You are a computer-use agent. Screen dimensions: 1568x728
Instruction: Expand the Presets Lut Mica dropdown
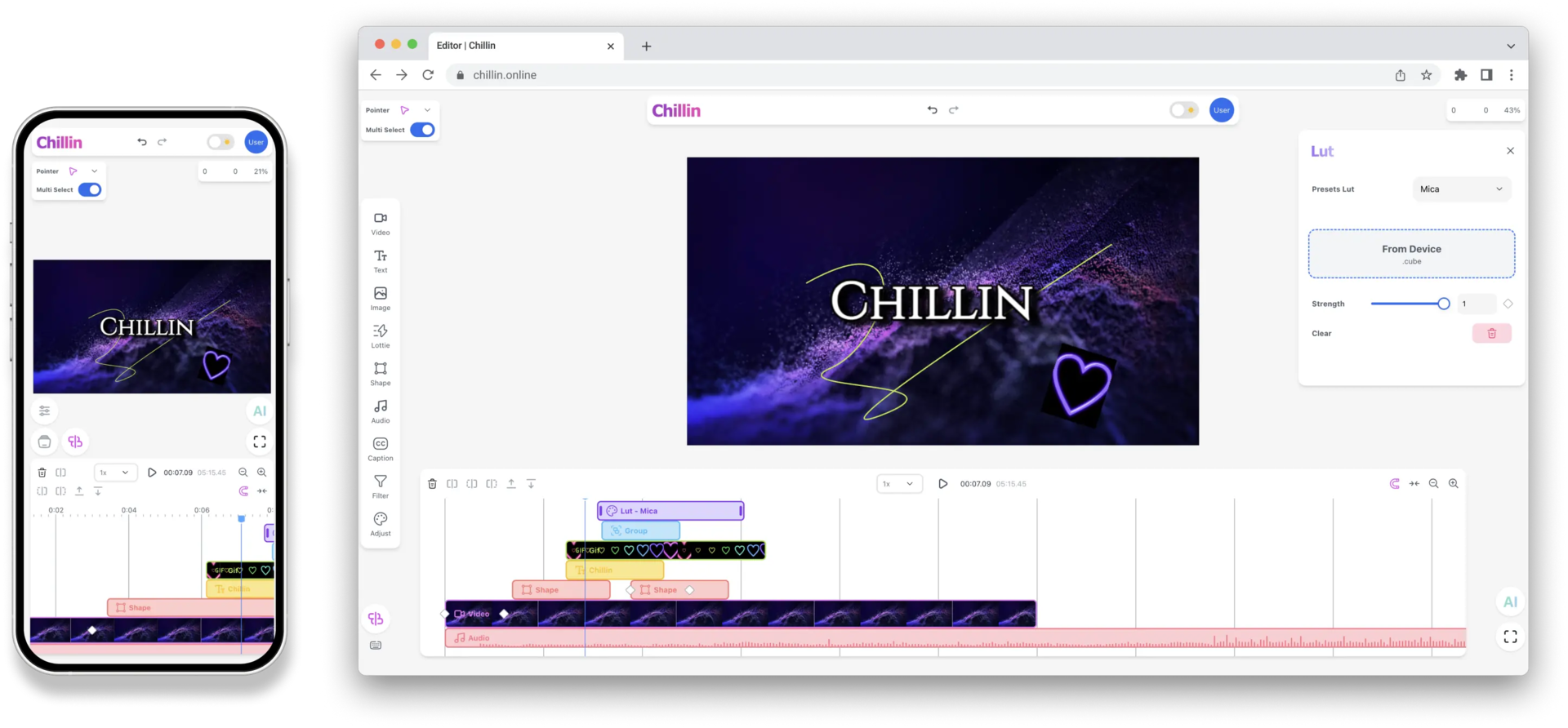coord(1461,189)
